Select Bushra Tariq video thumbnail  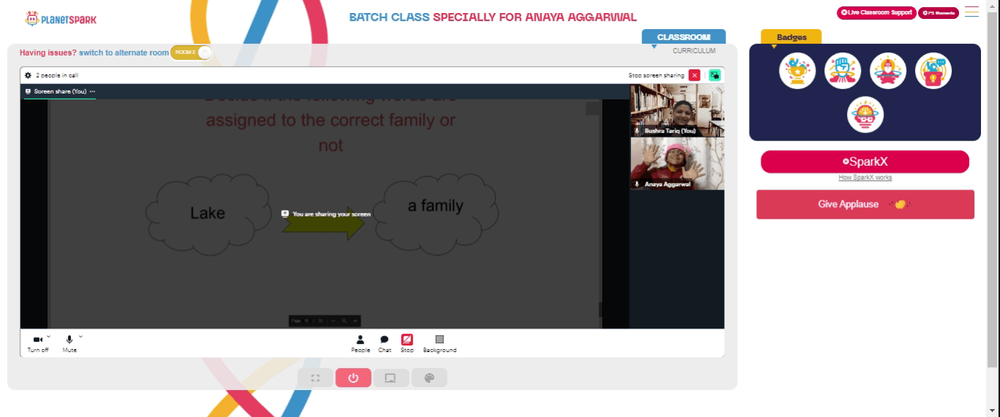pyautogui.click(x=677, y=110)
